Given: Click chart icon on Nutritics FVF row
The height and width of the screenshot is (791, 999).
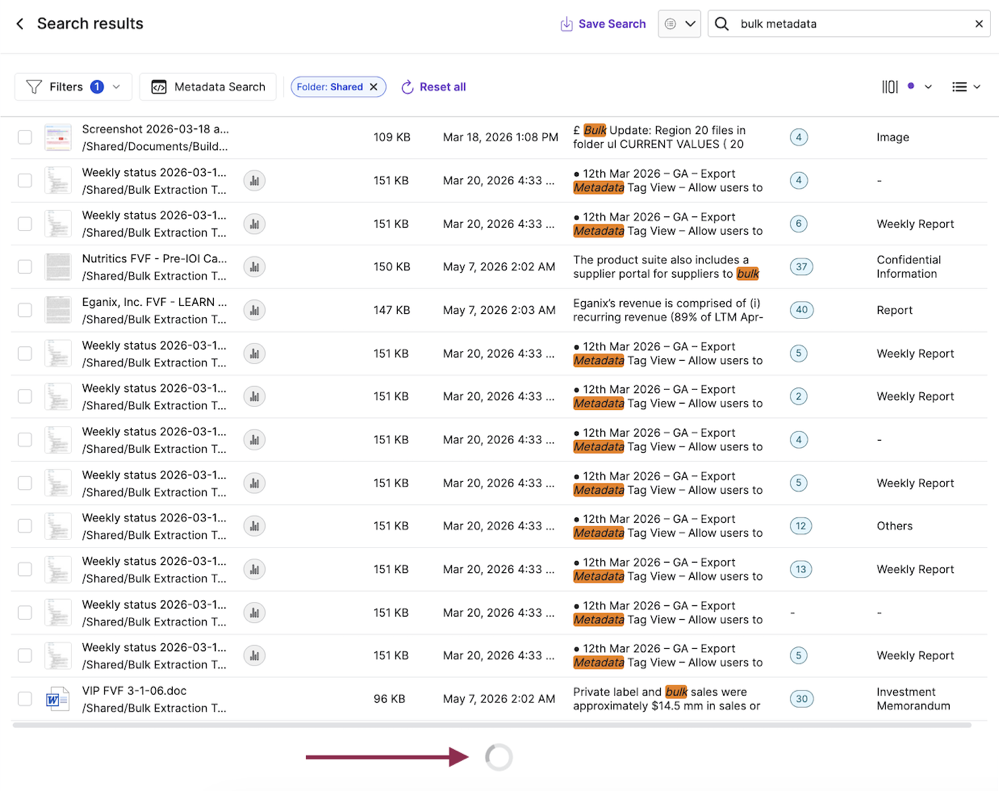Looking at the screenshot, I should point(254,267).
